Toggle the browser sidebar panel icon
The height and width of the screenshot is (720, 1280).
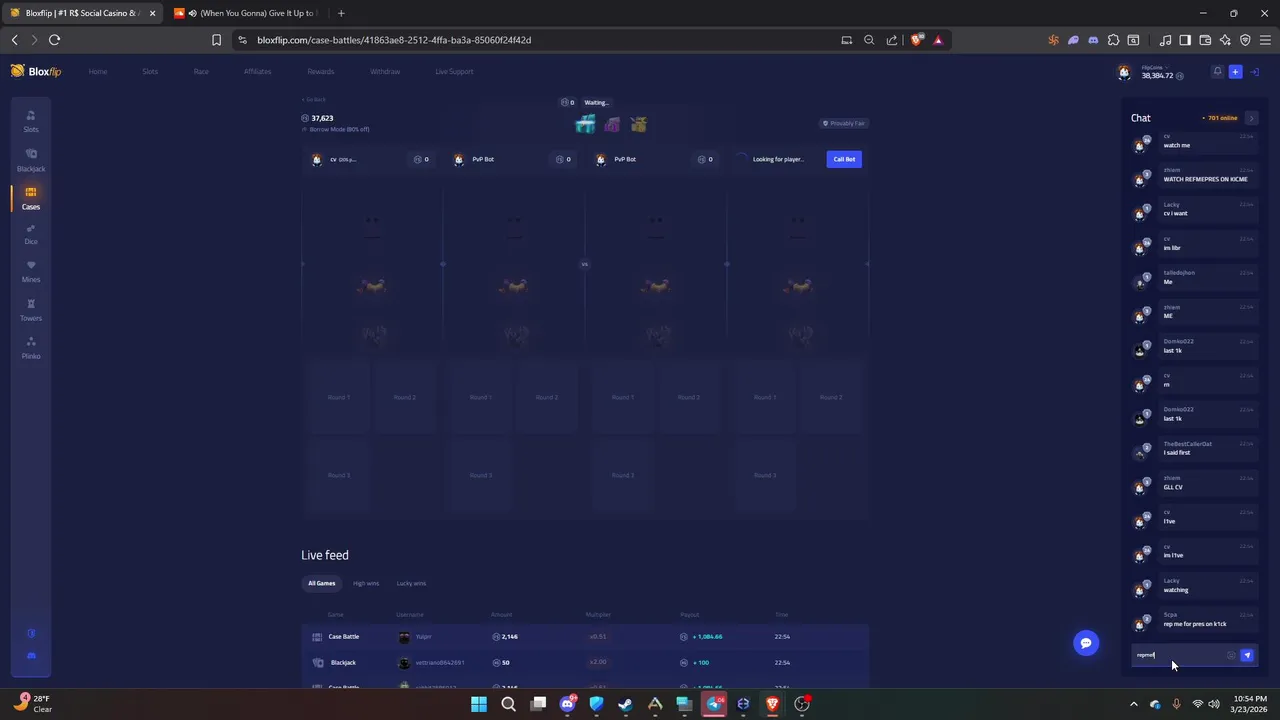click(x=1185, y=40)
